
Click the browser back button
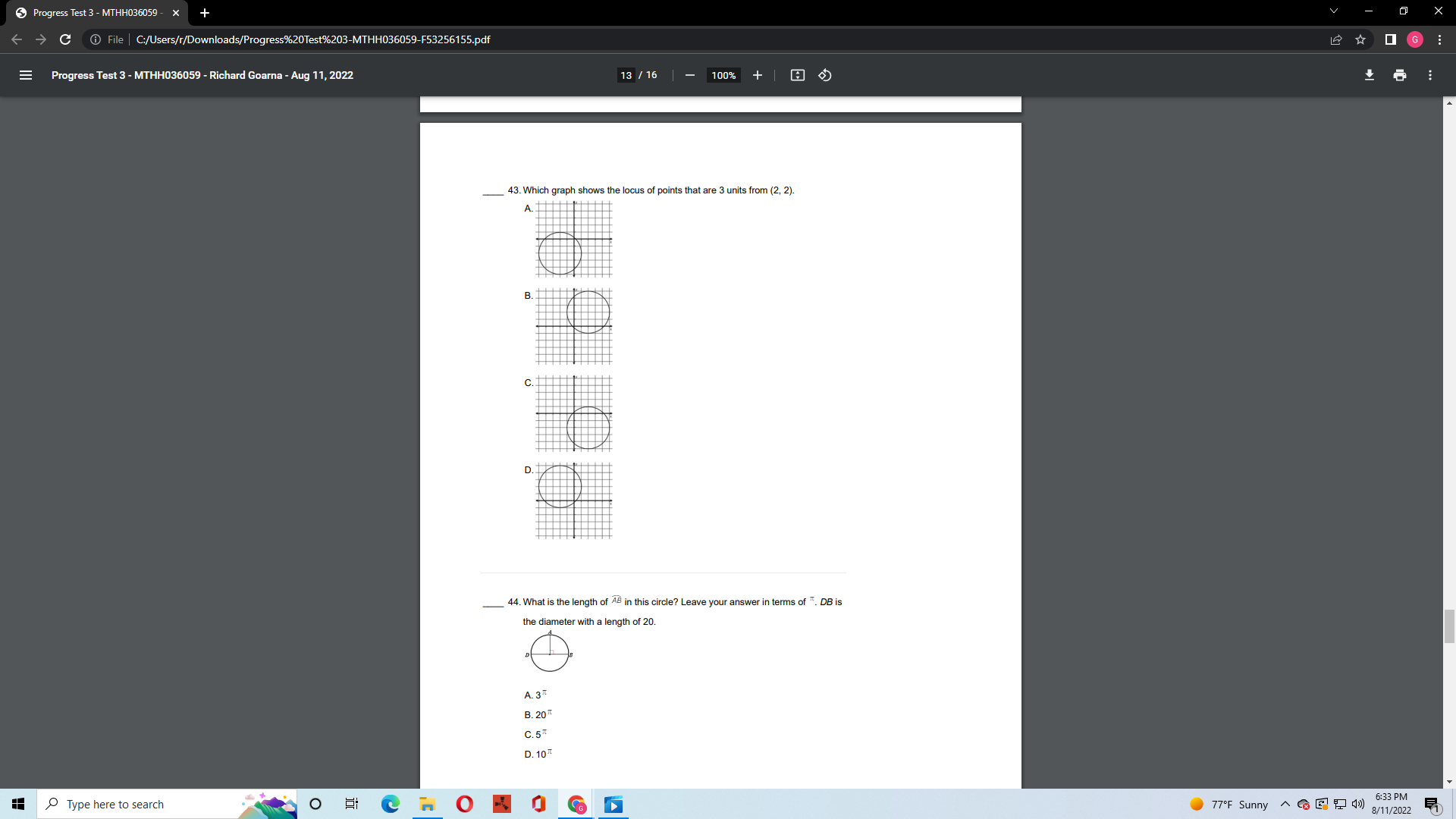pos(16,39)
